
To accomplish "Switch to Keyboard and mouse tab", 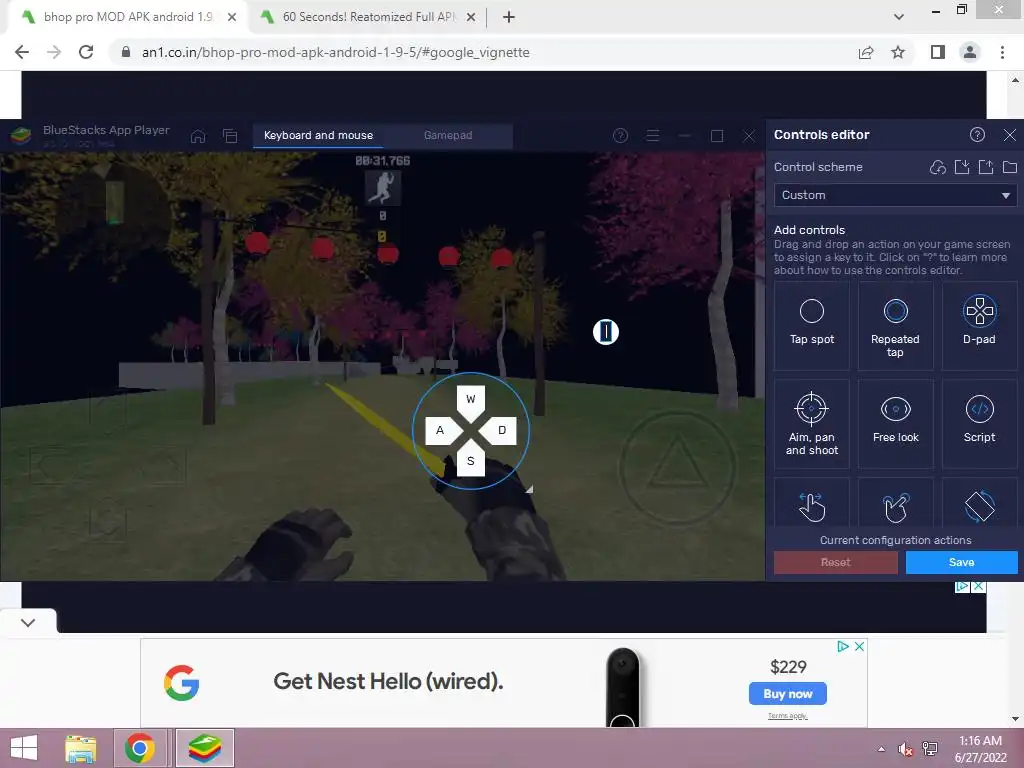I will click(318, 135).
